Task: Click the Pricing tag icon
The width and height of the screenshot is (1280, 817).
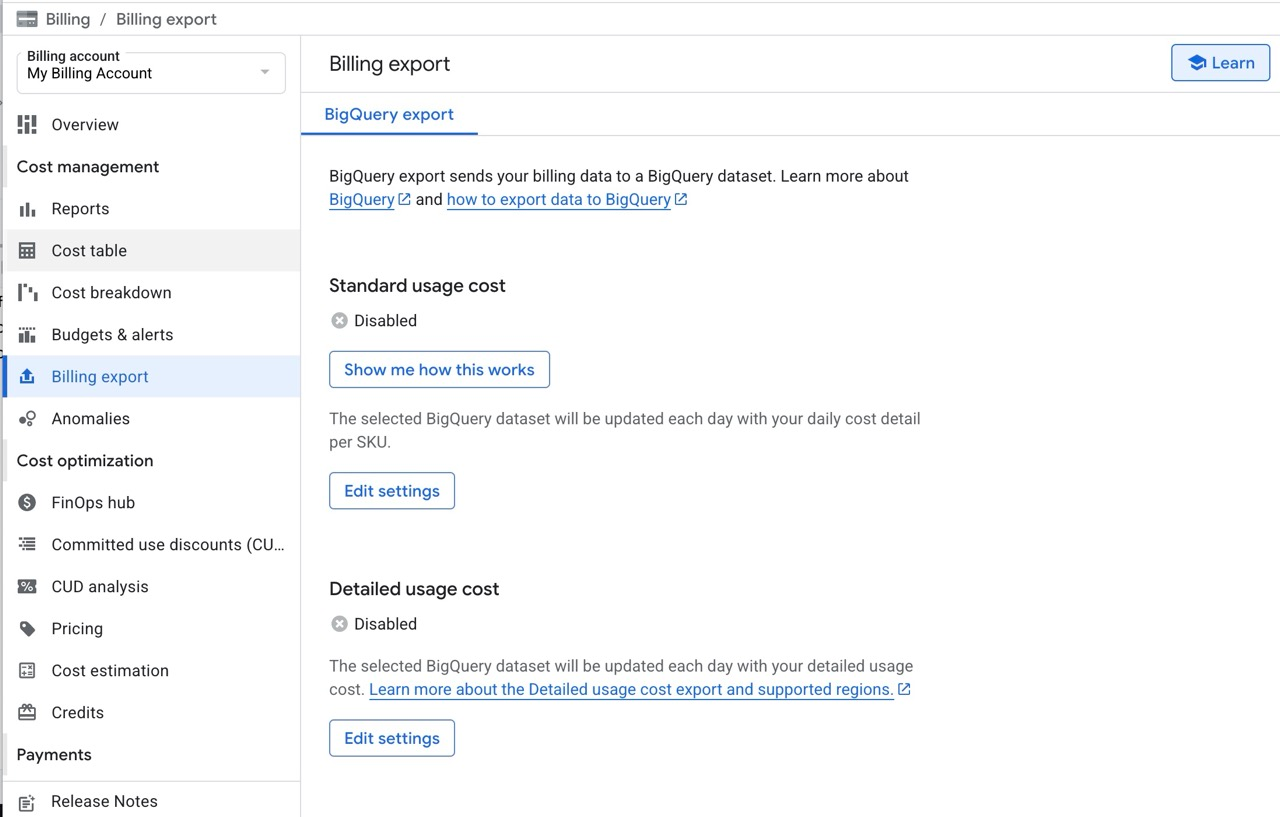Action: tap(27, 628)
